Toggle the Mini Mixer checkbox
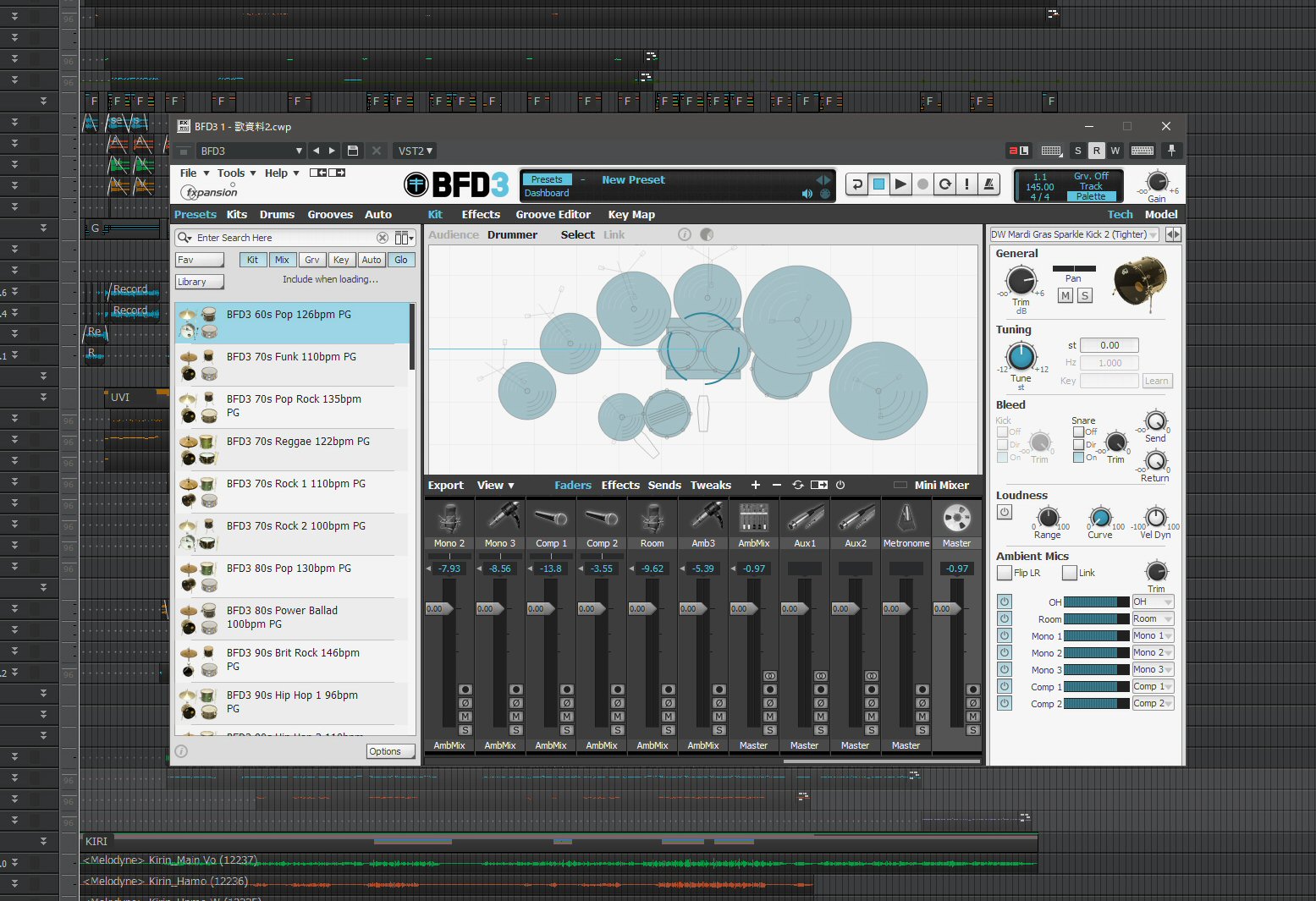 tap(900, 485)
